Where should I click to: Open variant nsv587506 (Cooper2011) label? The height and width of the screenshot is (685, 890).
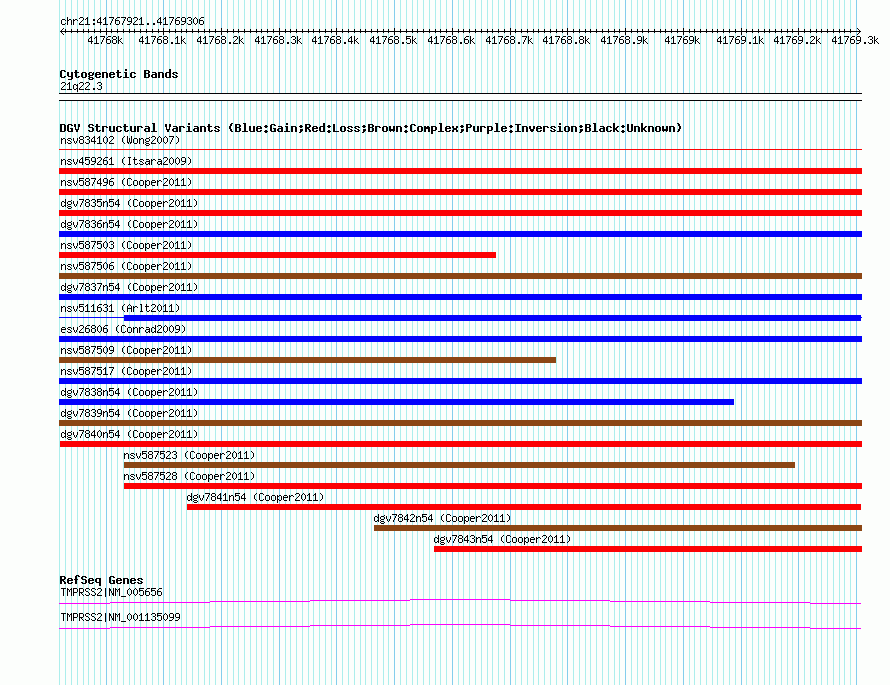(x=126, y=266)
